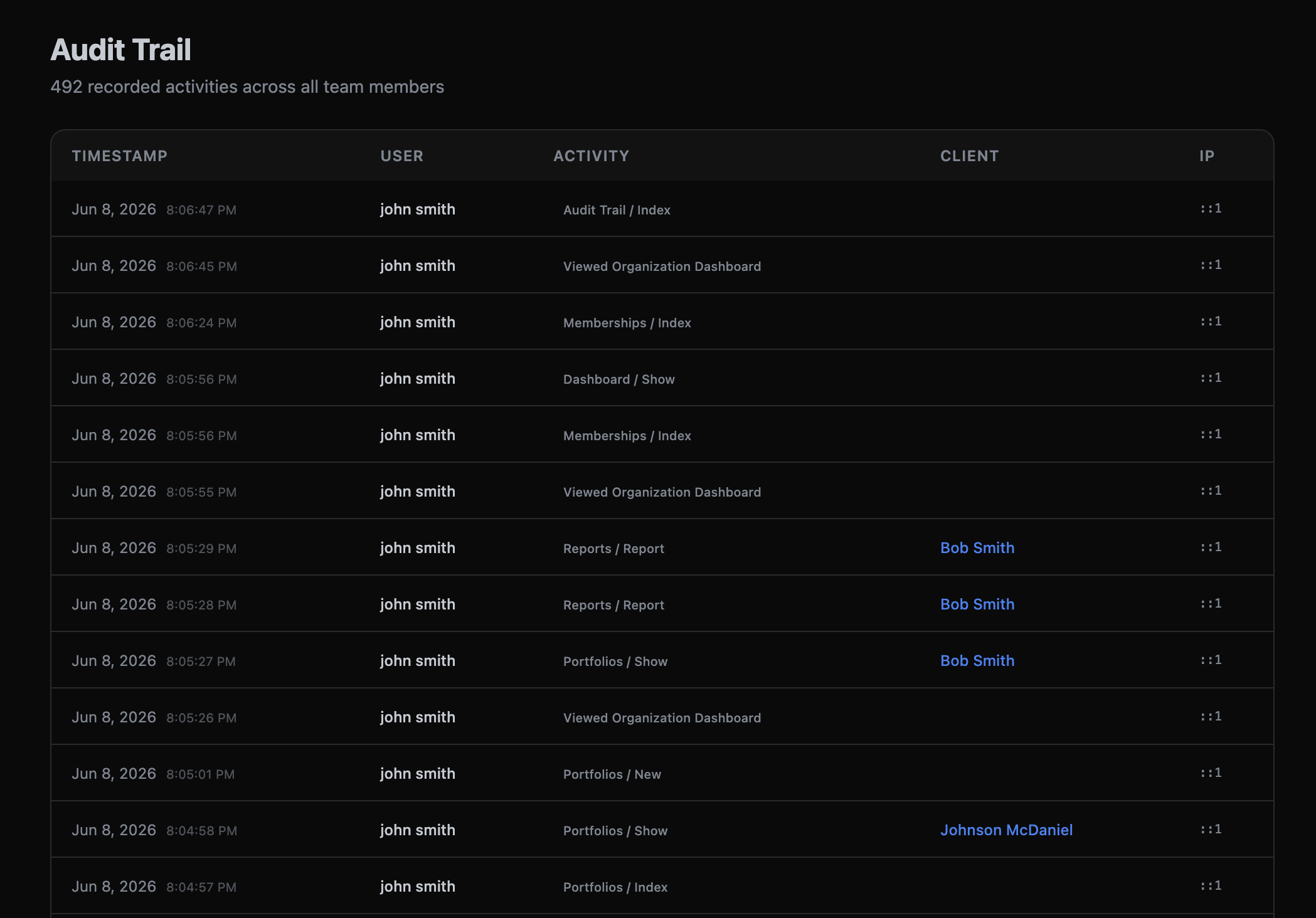The width and height of the screenshot is (1316, 918).
Task: Select the Portfolios / Index activity
Action: click(x=615, y=887)
